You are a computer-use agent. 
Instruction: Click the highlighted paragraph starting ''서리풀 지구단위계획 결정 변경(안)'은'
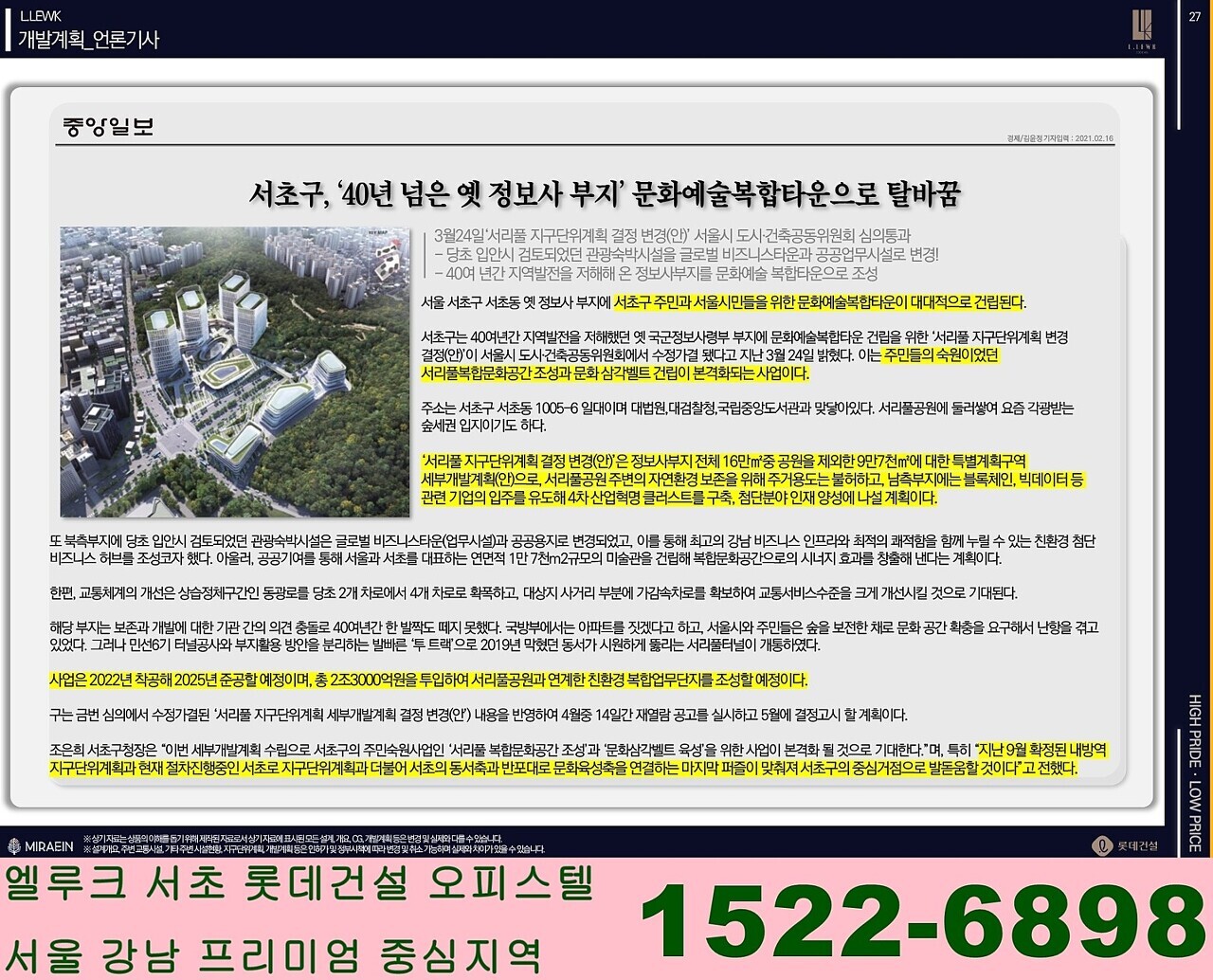click(x=752, y=480)
